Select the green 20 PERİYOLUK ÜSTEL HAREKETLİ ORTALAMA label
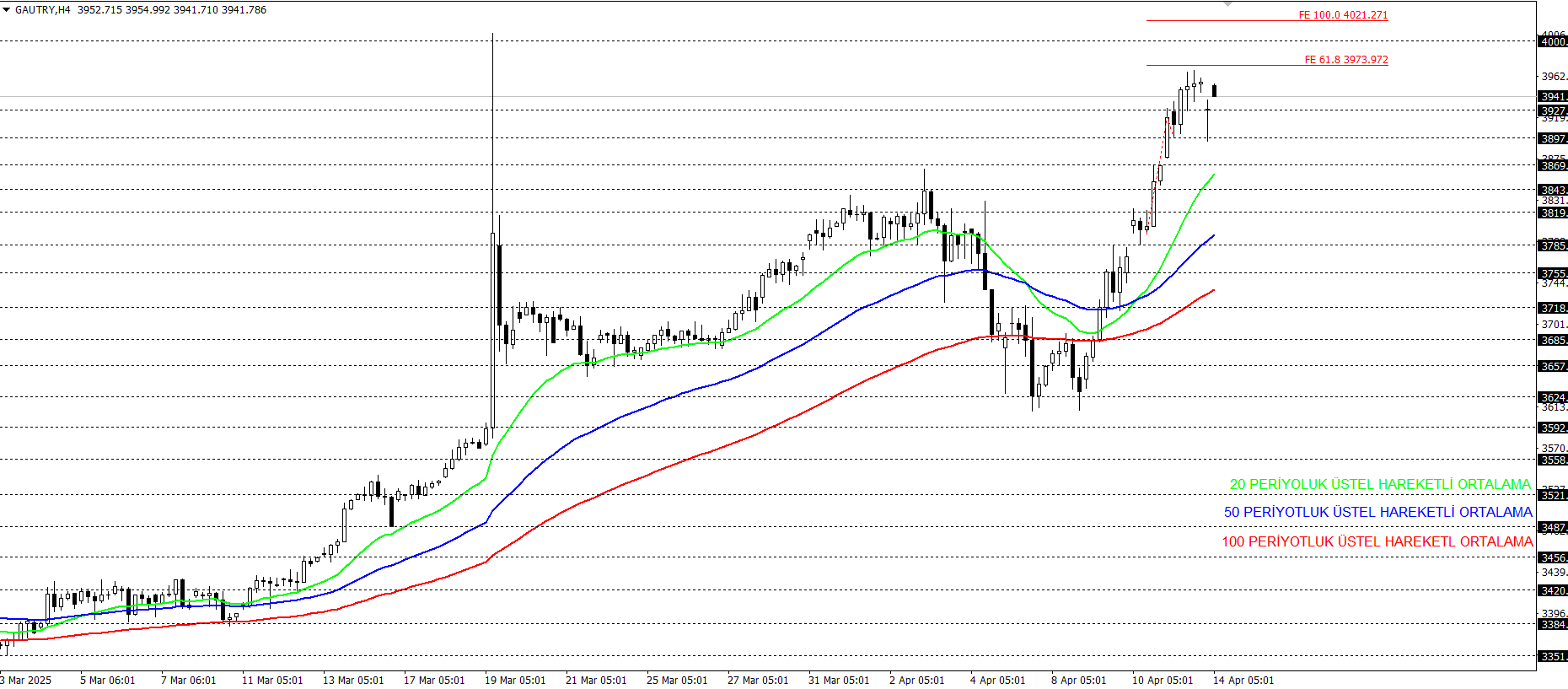This screenshot has width=1568, height=689. coord(1380,484)
